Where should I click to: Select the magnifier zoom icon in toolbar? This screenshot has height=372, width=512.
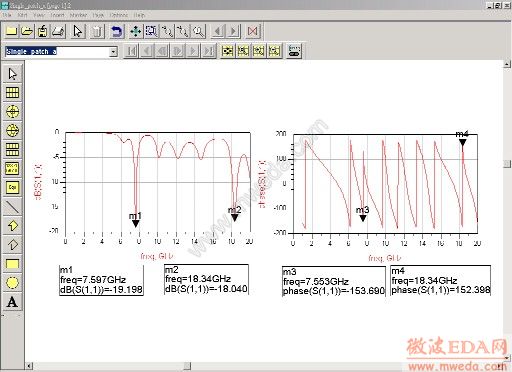point(199,31)
